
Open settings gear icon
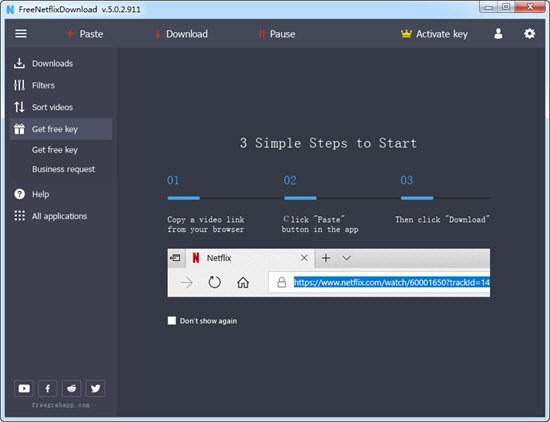point(529,34)
